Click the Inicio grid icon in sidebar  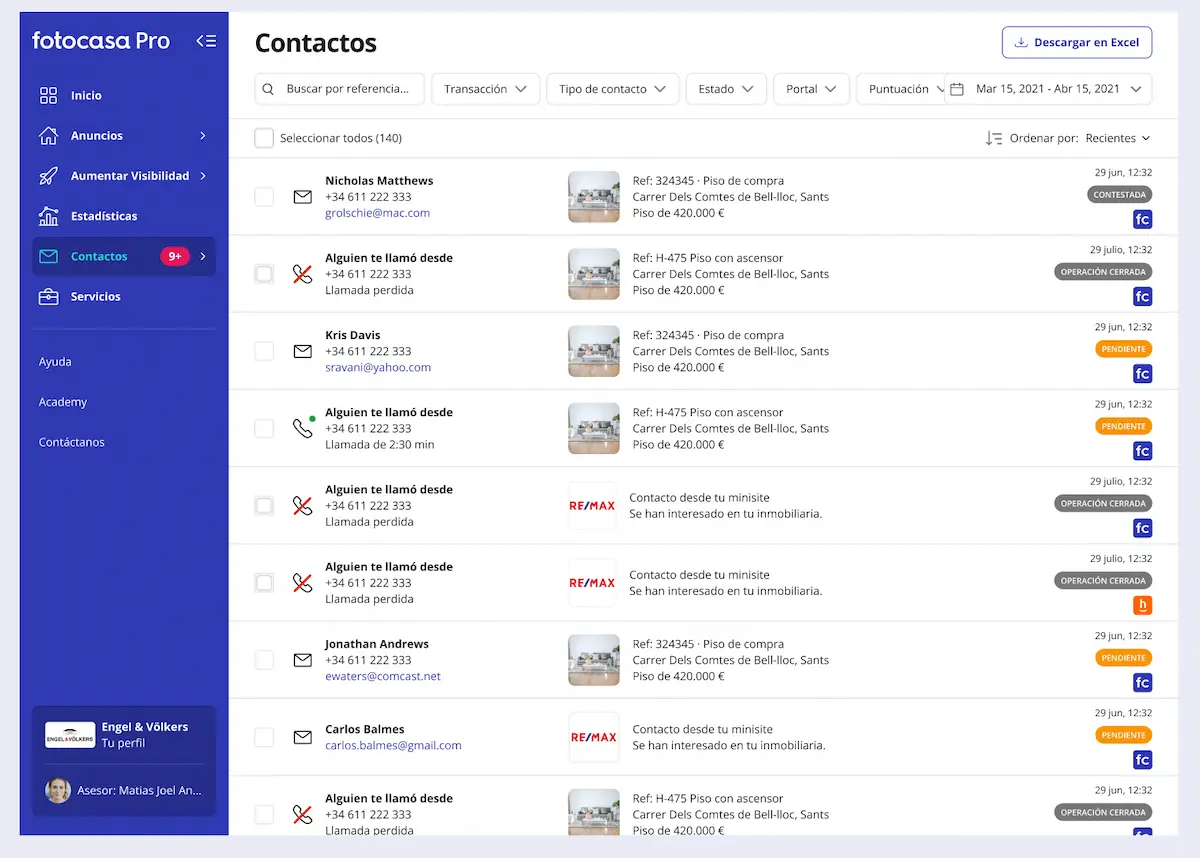[48, 96]
